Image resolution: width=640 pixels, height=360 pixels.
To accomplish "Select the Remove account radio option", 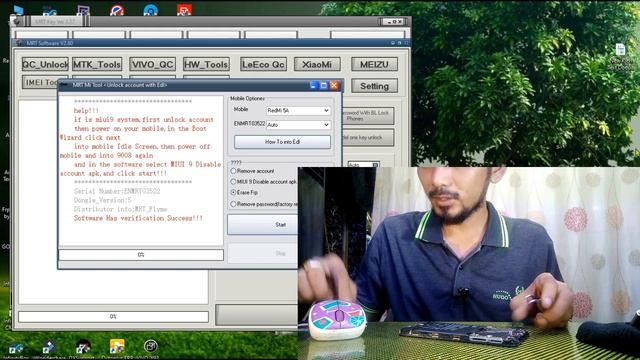I will point(252,171).
